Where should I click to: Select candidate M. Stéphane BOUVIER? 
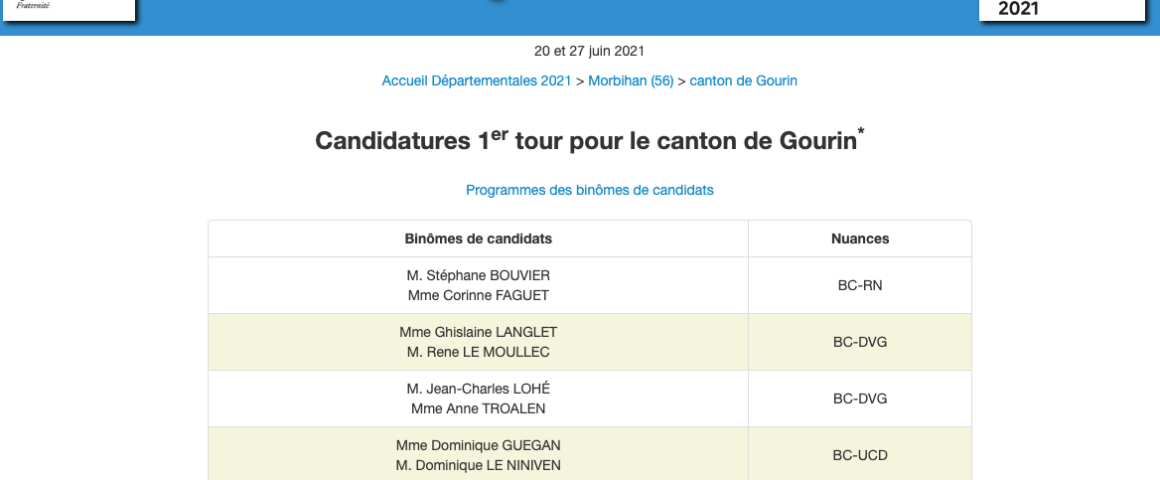click(x=478, y=275)
